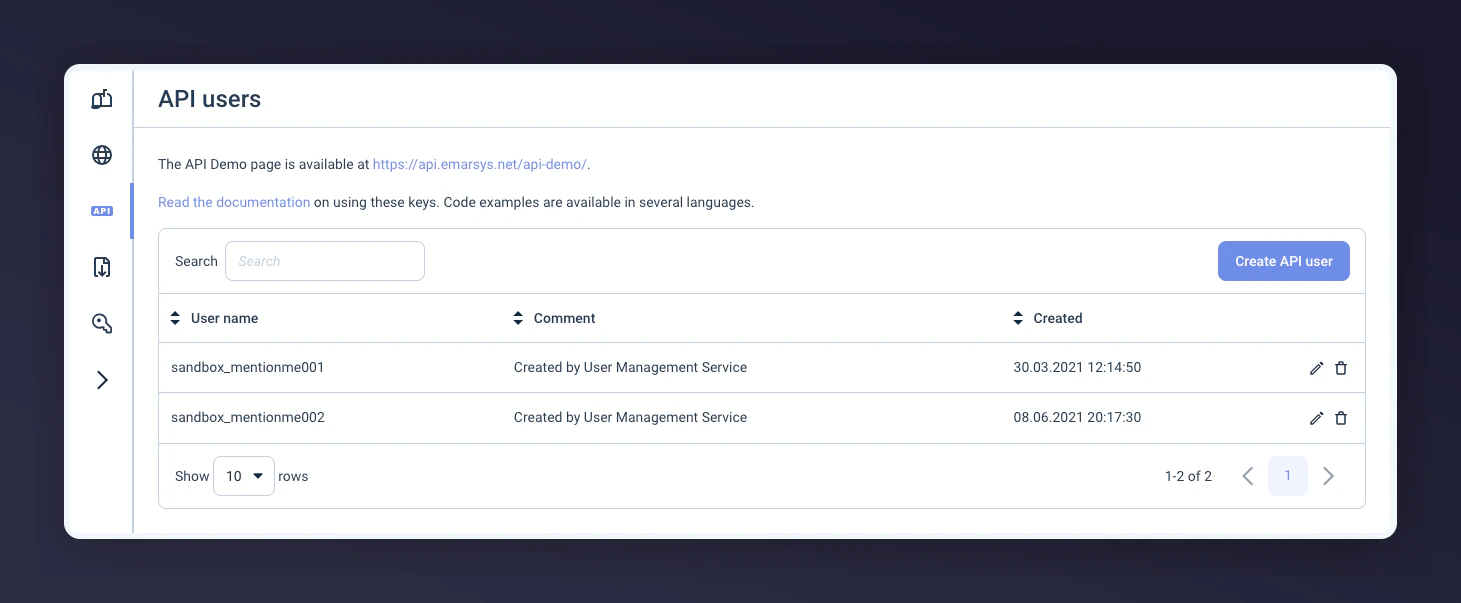Click the 1-2 of 2 pagination text

click(1188, 476)
